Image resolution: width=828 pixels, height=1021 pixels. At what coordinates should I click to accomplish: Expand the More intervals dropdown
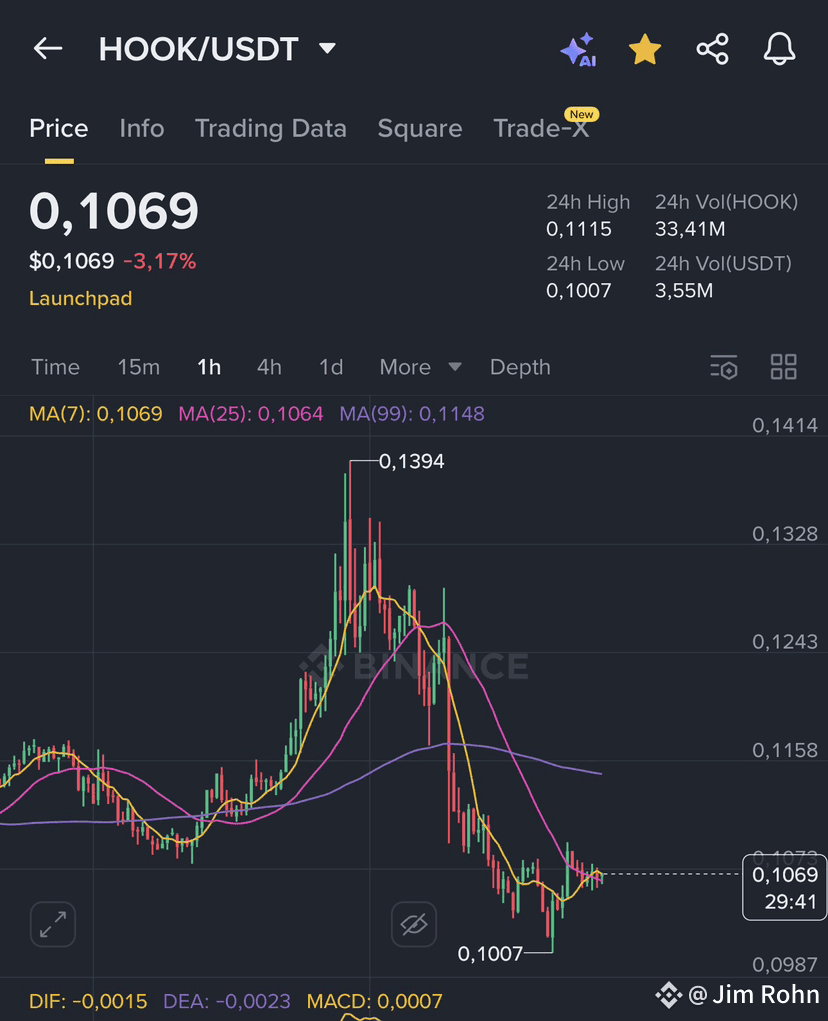click(421, 367)
